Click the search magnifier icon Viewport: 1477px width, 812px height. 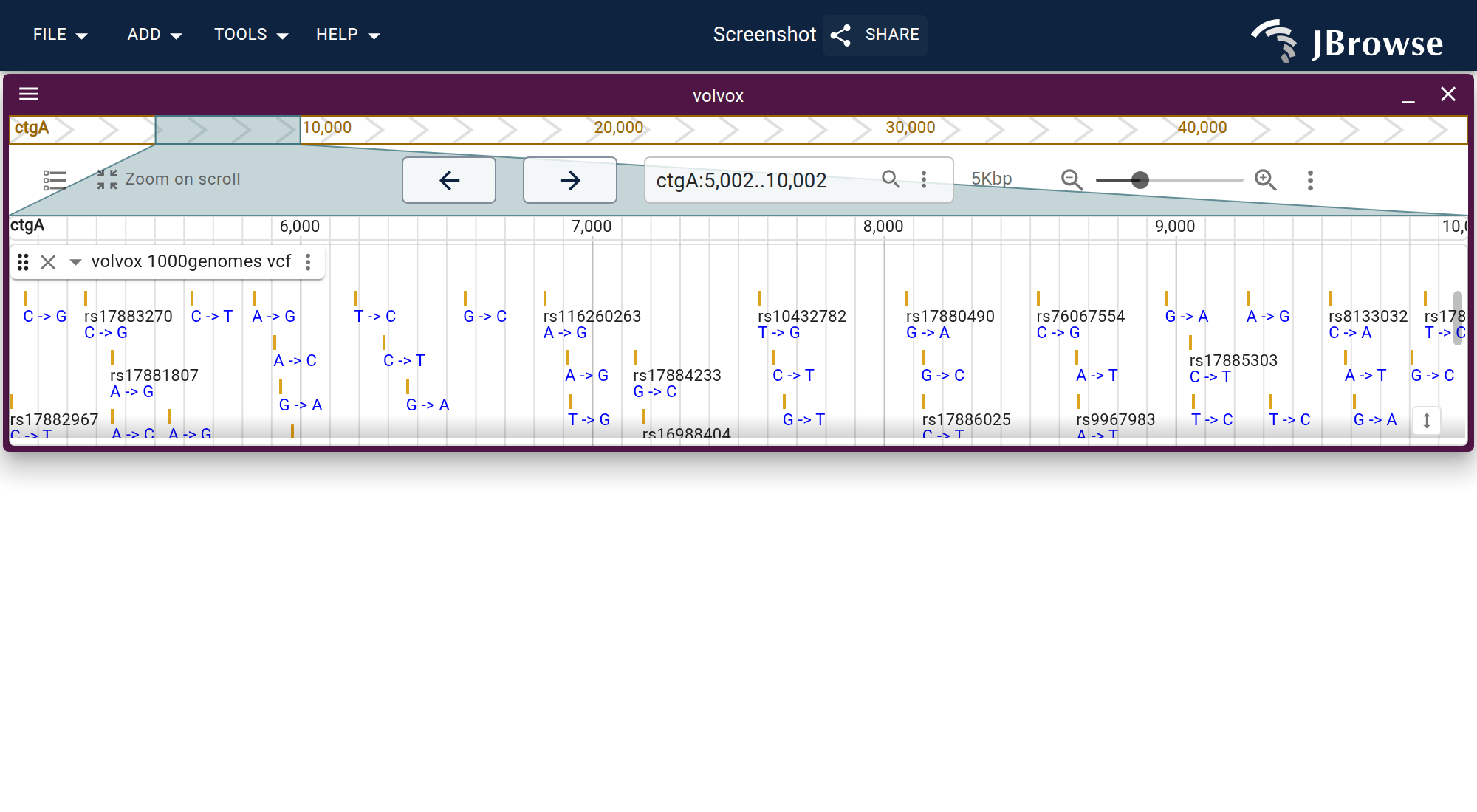pyautogui.click(x=891, y=179)
